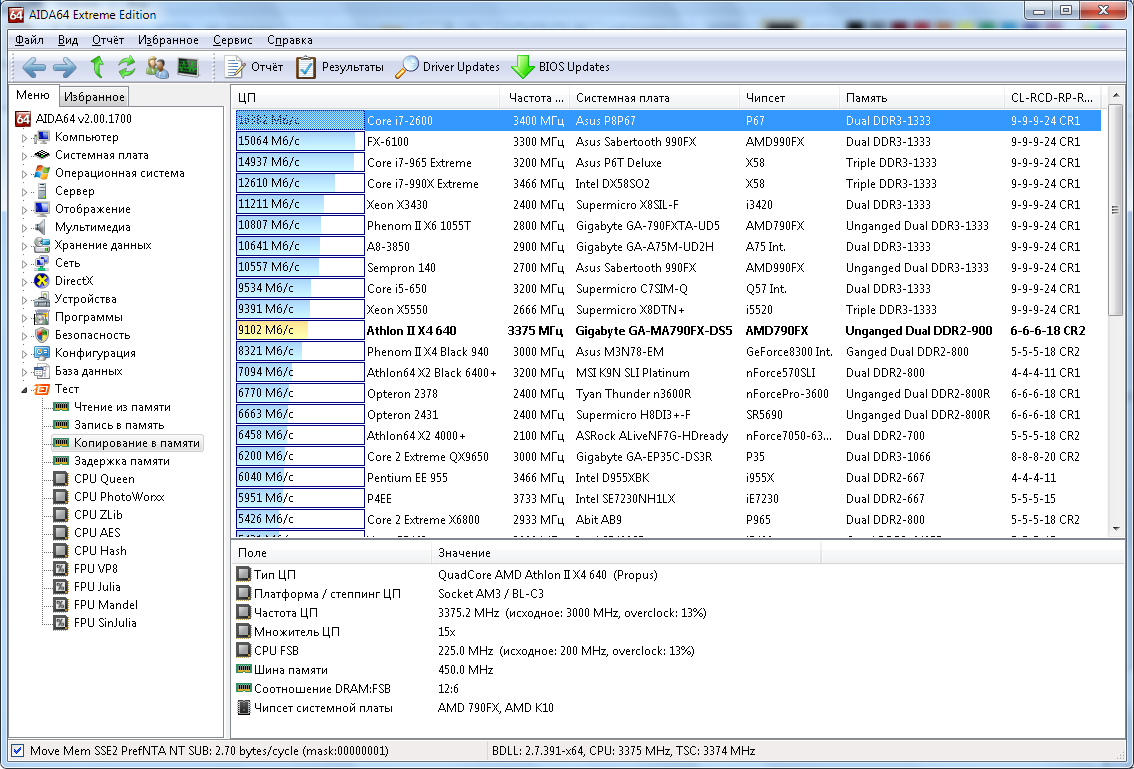The width and height of the screenshot is (1134, 769).
Task: Click the Поле column header in details pane
Action: (331, 553)
